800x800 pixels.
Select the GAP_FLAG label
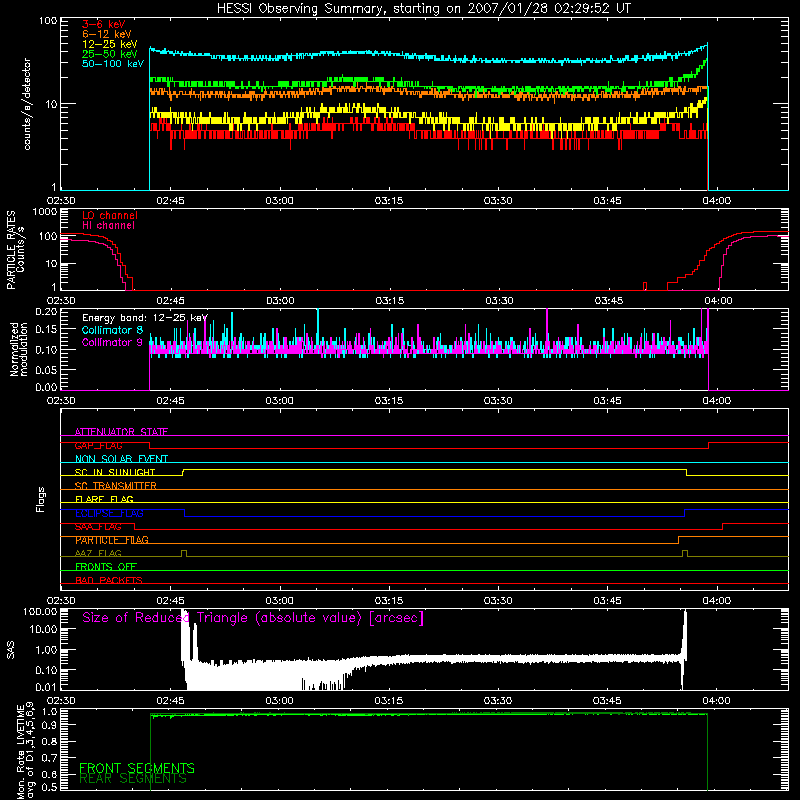tap(98, 445)
